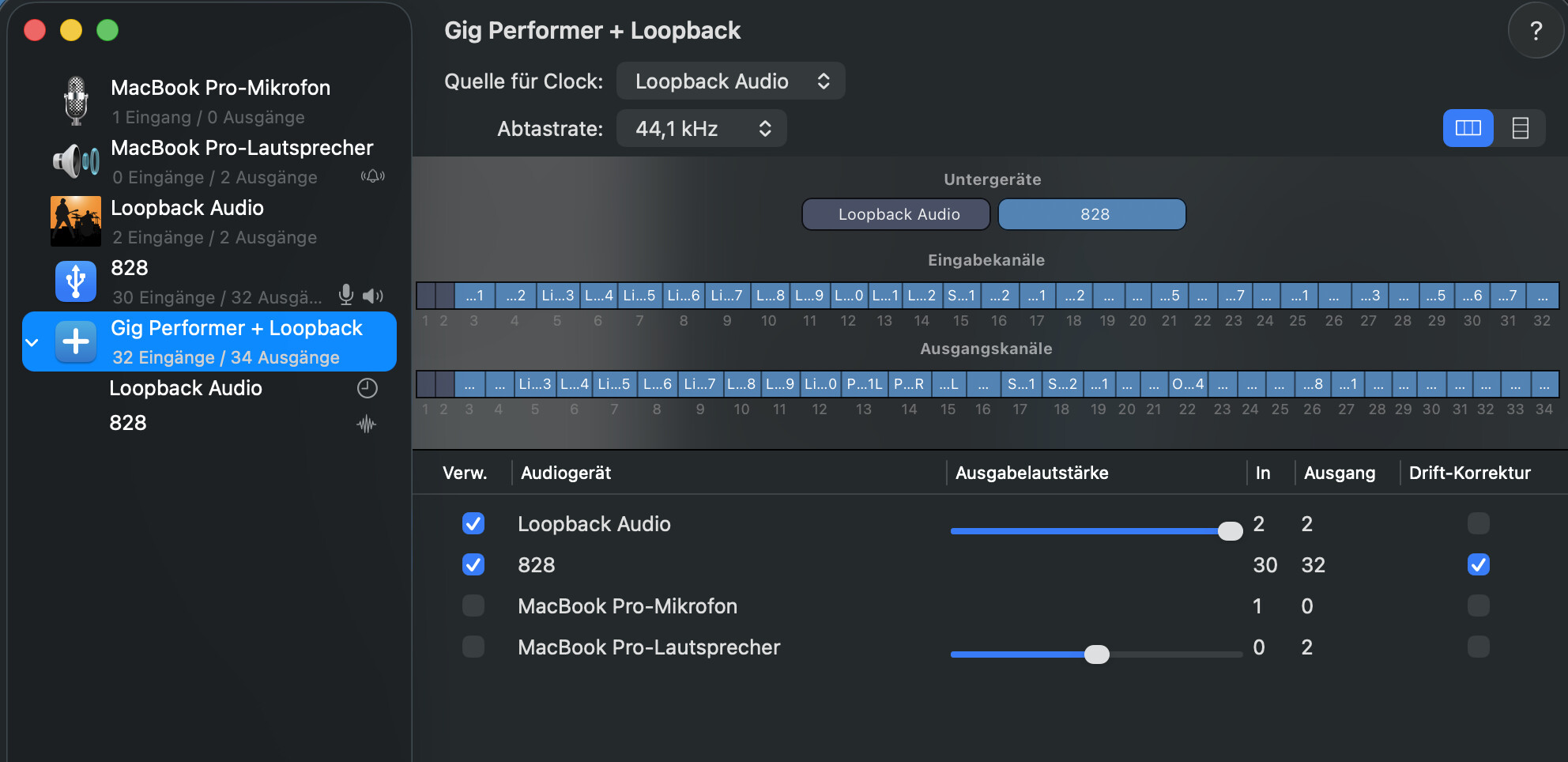The width and height of the screenshot is (1568, 762).
Task: Click the MacBook Pro-Lautsprecher output volume slider
Action: [x=1096, y=654]
